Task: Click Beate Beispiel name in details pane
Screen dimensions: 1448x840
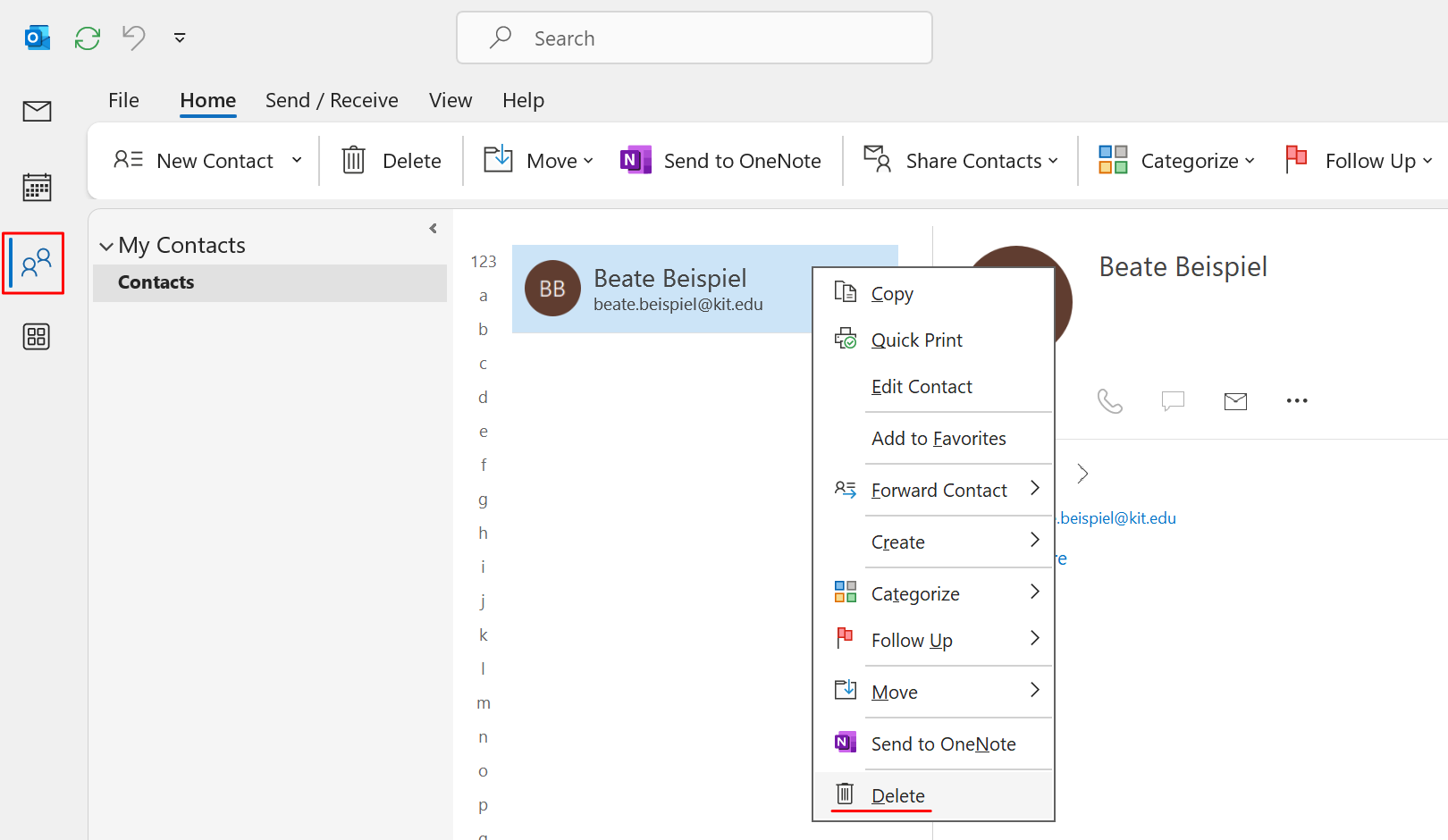Action: [x=1183, y=267]
